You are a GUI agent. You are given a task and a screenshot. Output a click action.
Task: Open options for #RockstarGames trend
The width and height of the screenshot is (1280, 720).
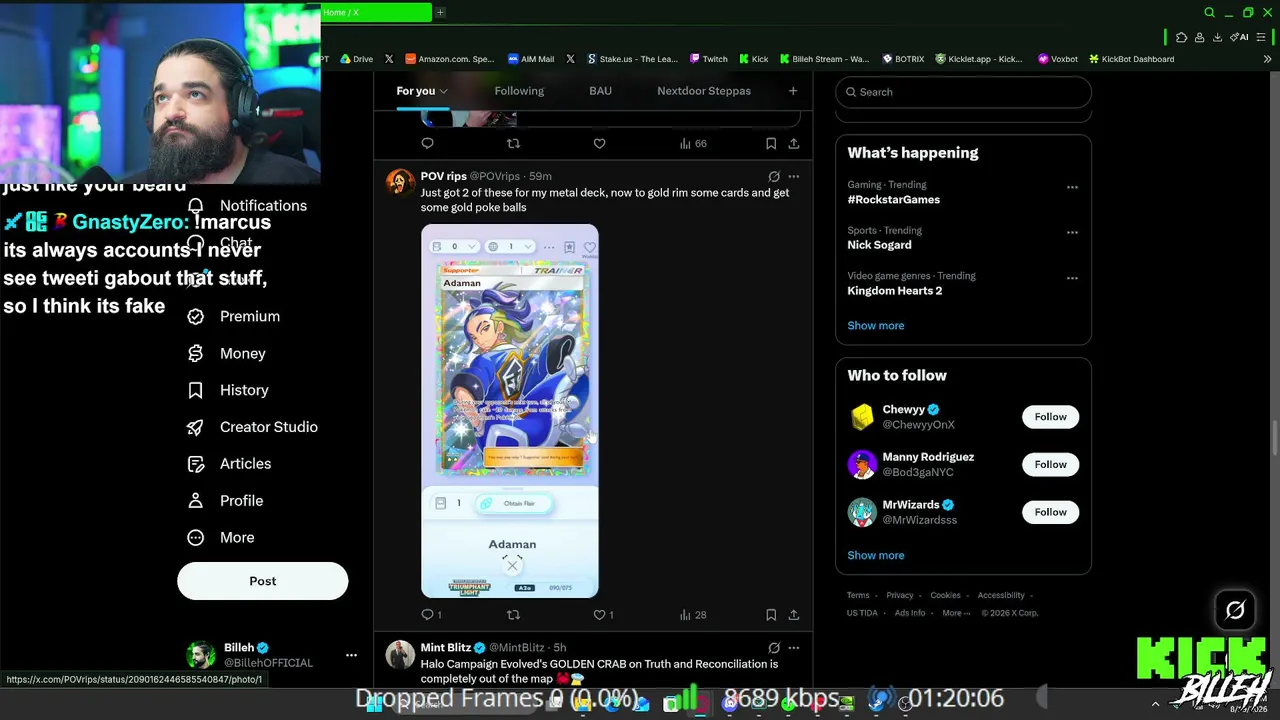(1072, 187)
